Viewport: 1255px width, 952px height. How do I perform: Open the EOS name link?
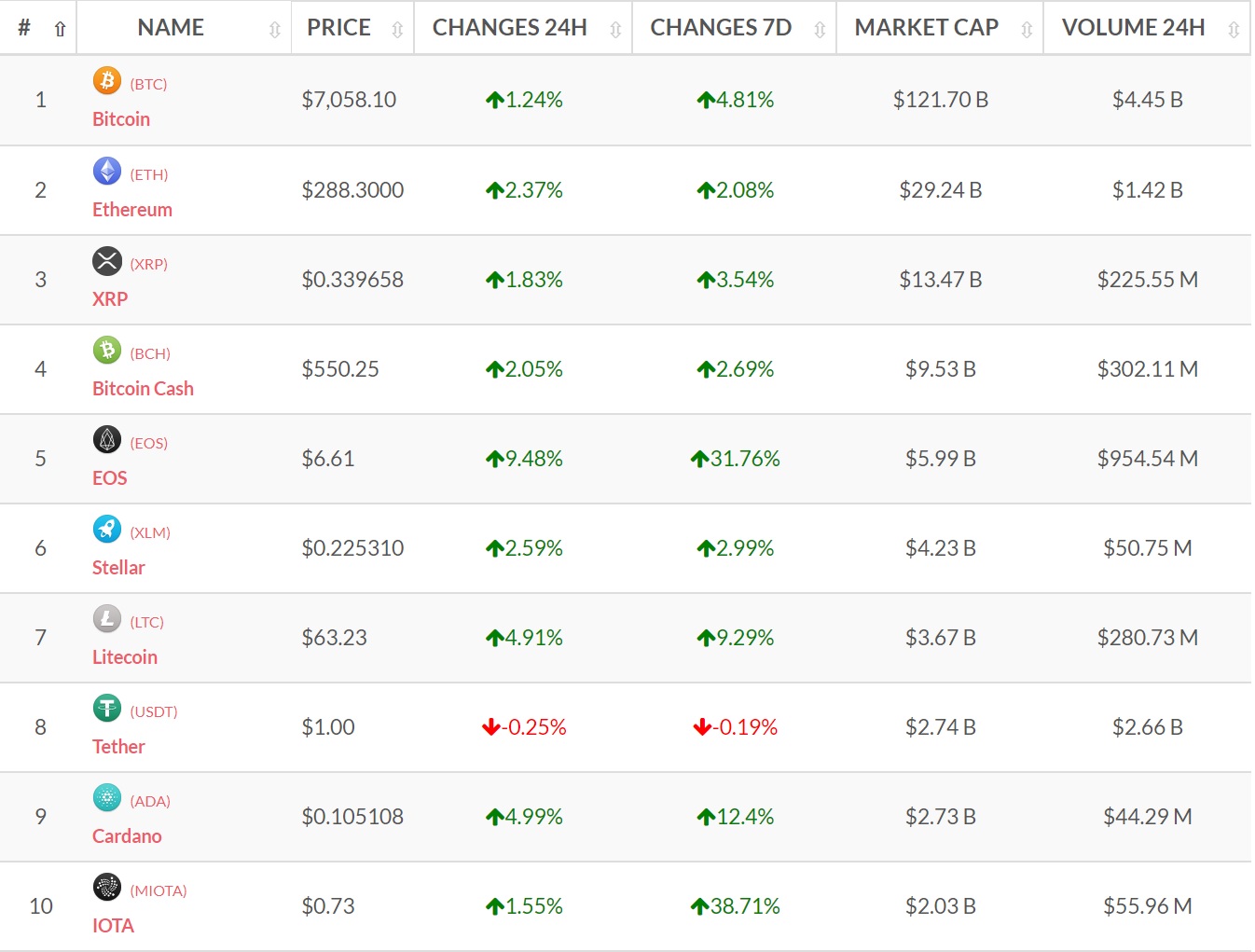(x=109, y=478)
